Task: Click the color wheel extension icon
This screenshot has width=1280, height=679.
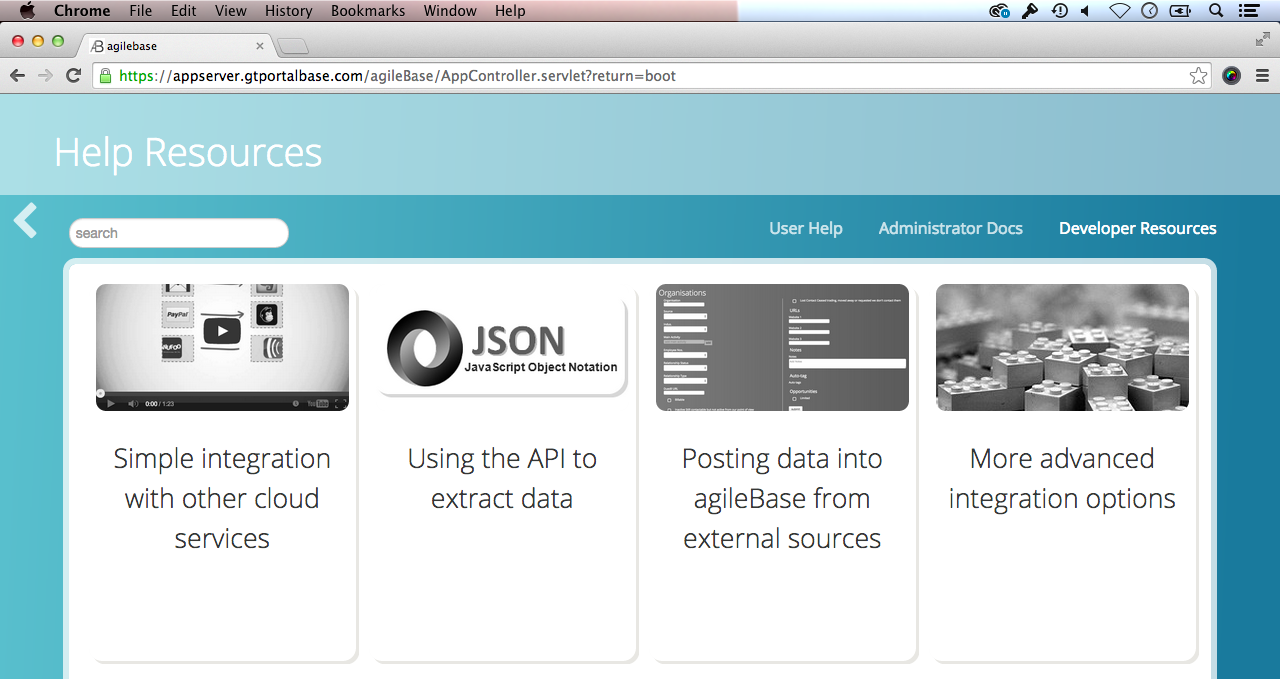Action: coord(1231,76)
